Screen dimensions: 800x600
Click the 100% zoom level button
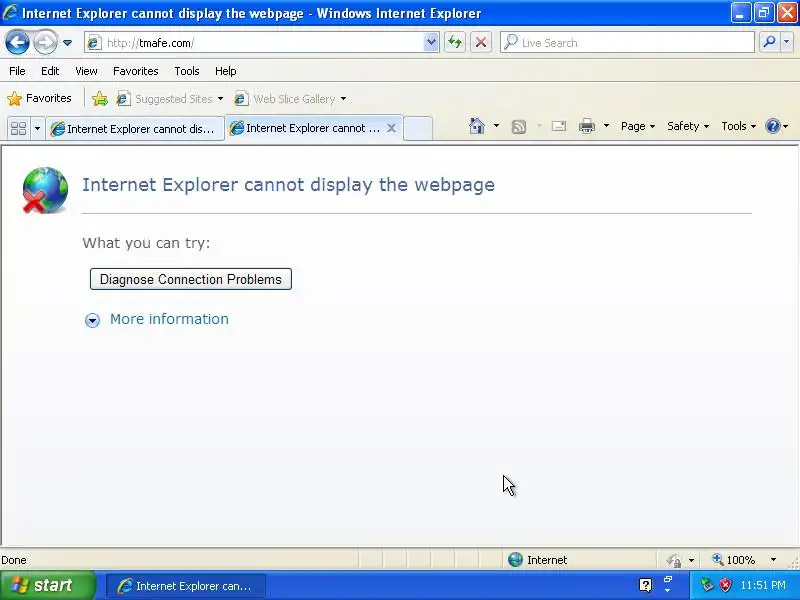(x=734, y=560)
